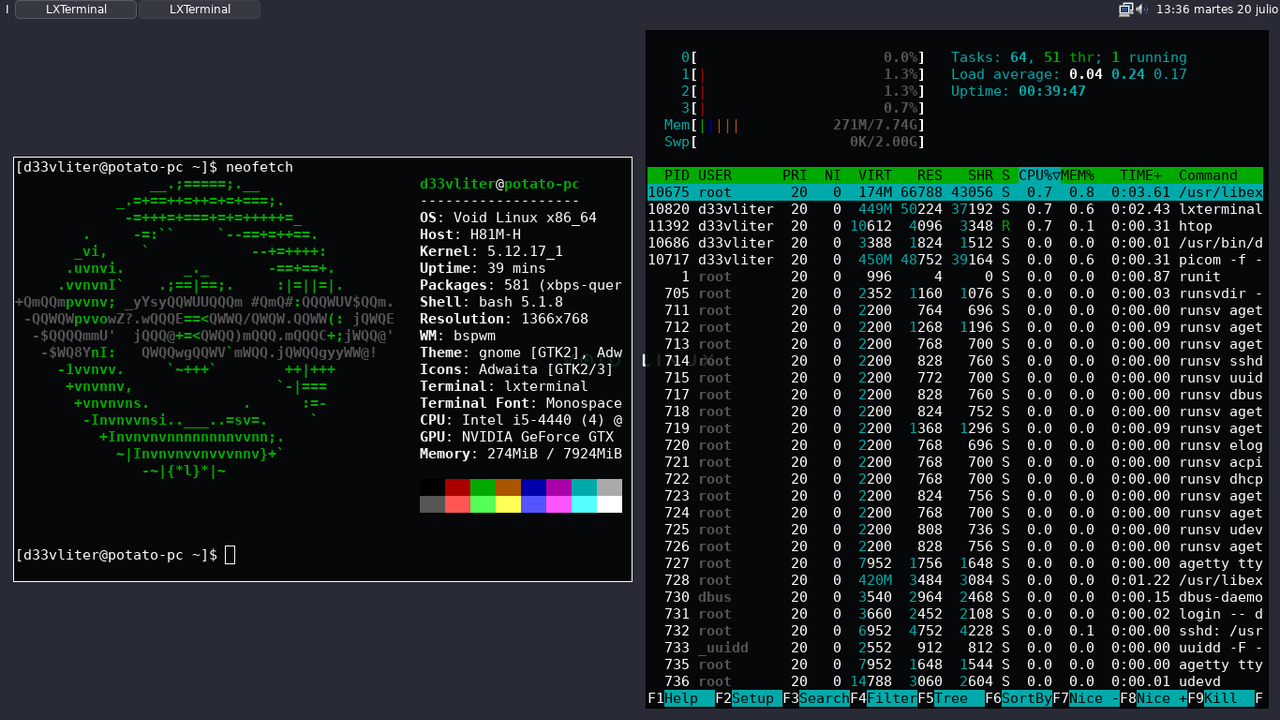The width and height of the screenshot is (1280, 720).
Task: Click the empty bash prompt in neofetch terminal
Action: click(125, 554)
